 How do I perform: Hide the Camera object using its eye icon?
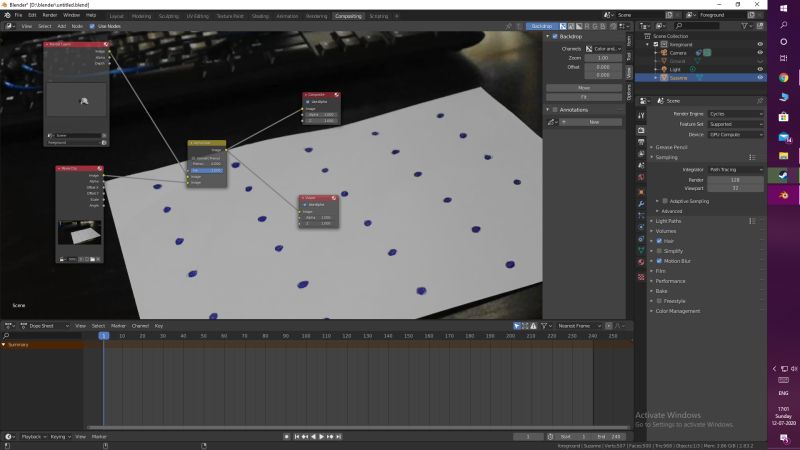(760, 53)
